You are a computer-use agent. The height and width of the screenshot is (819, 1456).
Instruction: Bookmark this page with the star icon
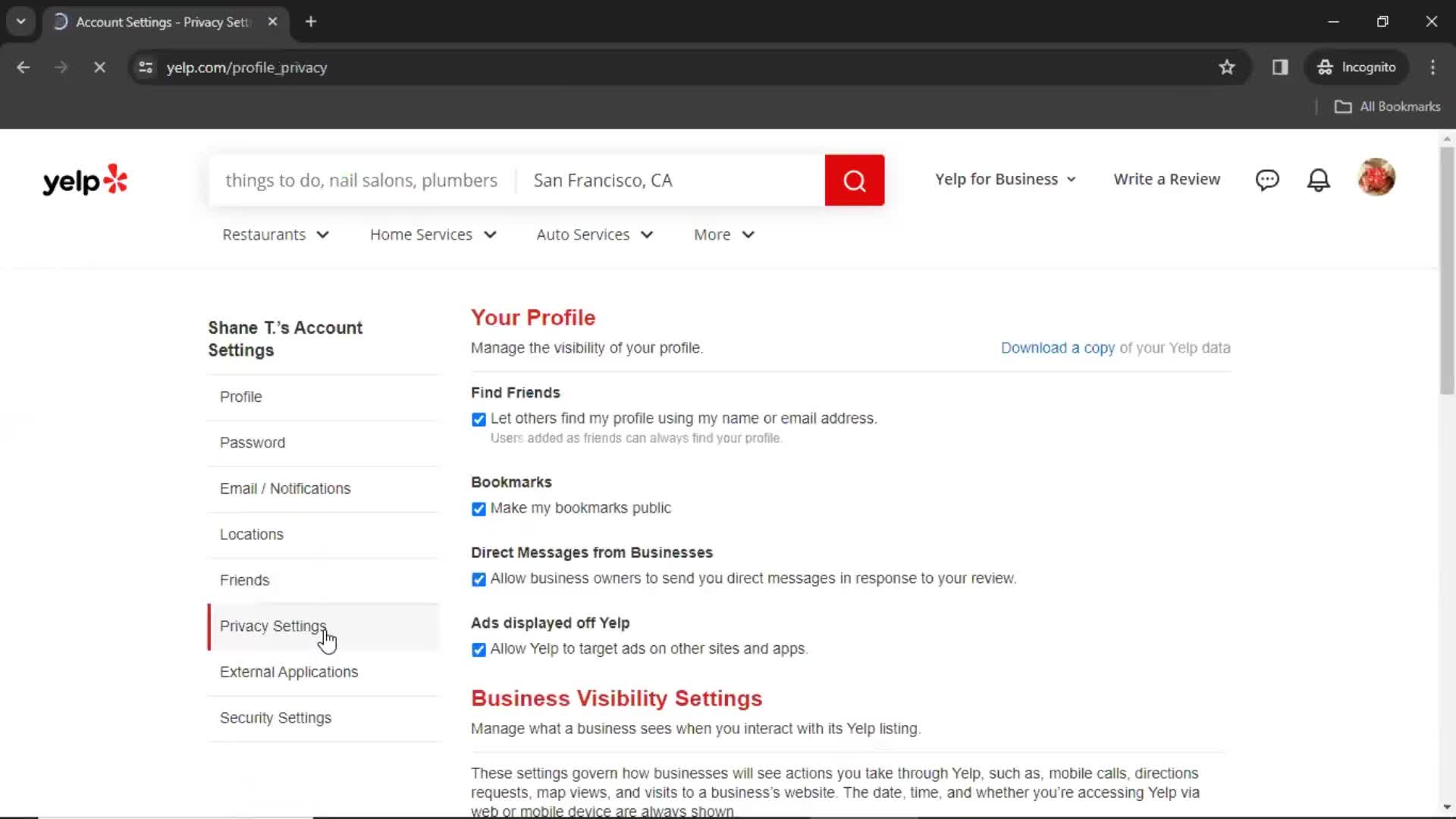click(x=1227, y=67)
